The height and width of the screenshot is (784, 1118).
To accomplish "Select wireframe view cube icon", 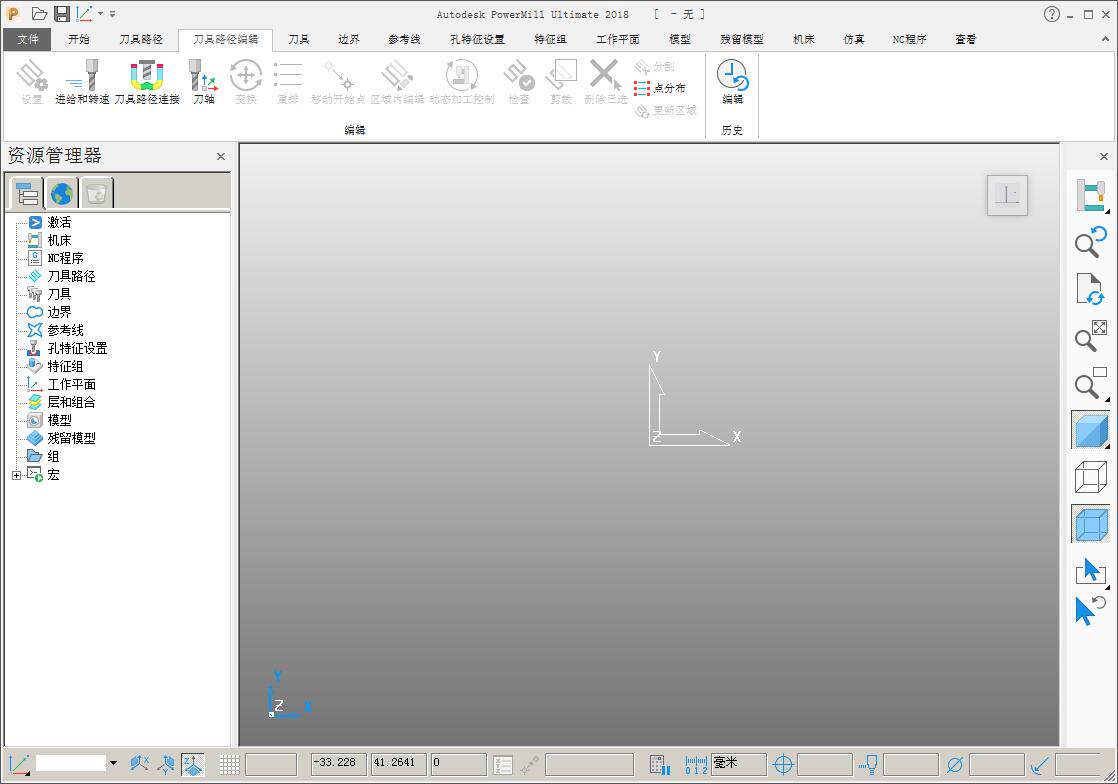I will pyautogui.click(x=1090, y=476).
